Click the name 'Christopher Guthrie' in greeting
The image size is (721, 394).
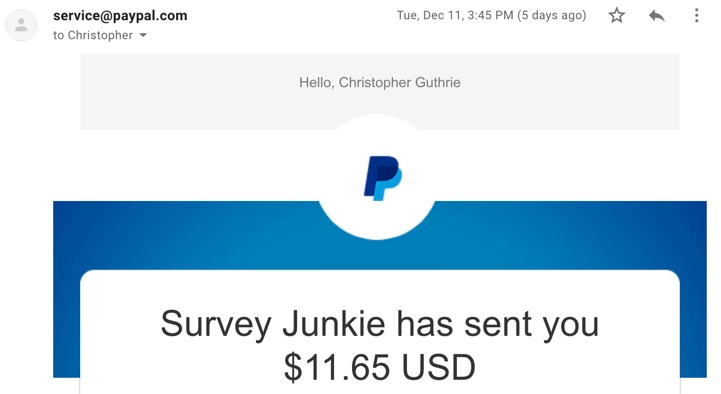coord(400,82)
